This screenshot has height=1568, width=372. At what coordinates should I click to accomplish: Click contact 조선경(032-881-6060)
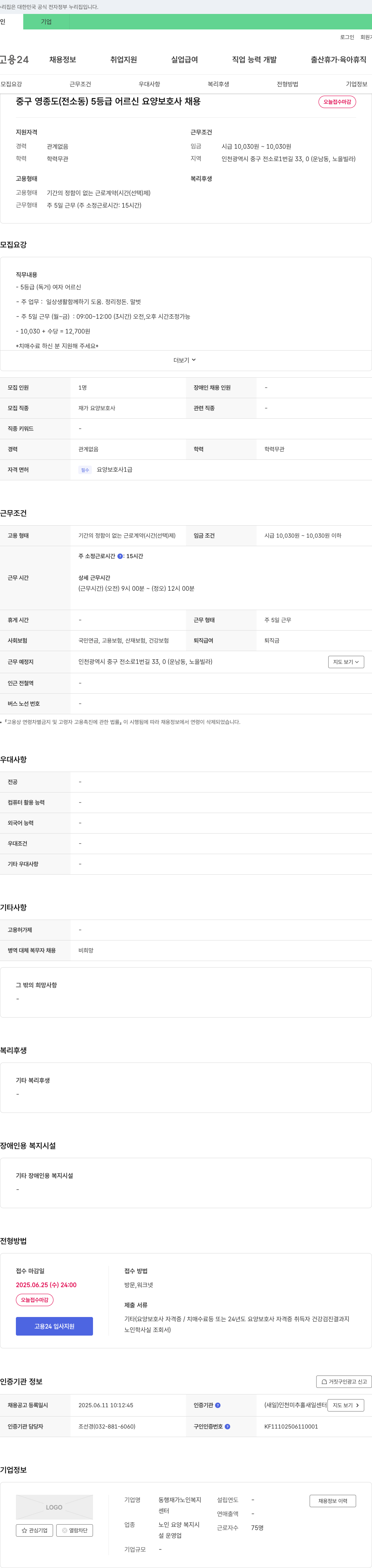coord(107,1426)
